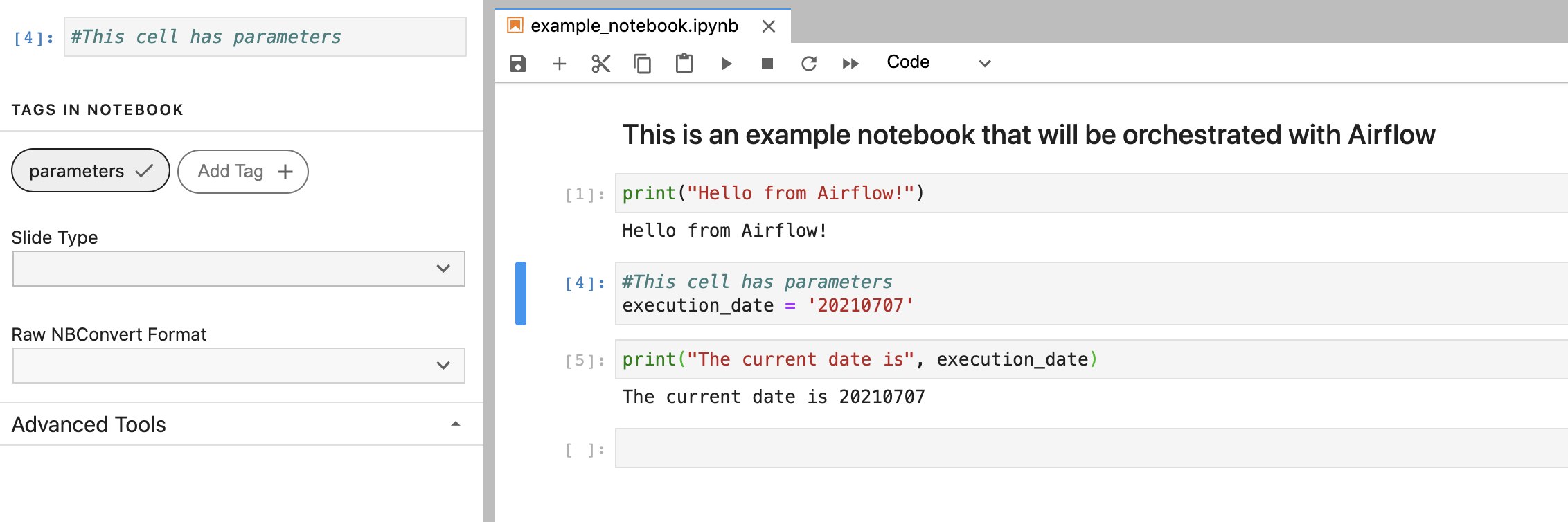1568x522 pixels.
Task: Toggle the parameters tag off
Action: (x=90, y=171)
